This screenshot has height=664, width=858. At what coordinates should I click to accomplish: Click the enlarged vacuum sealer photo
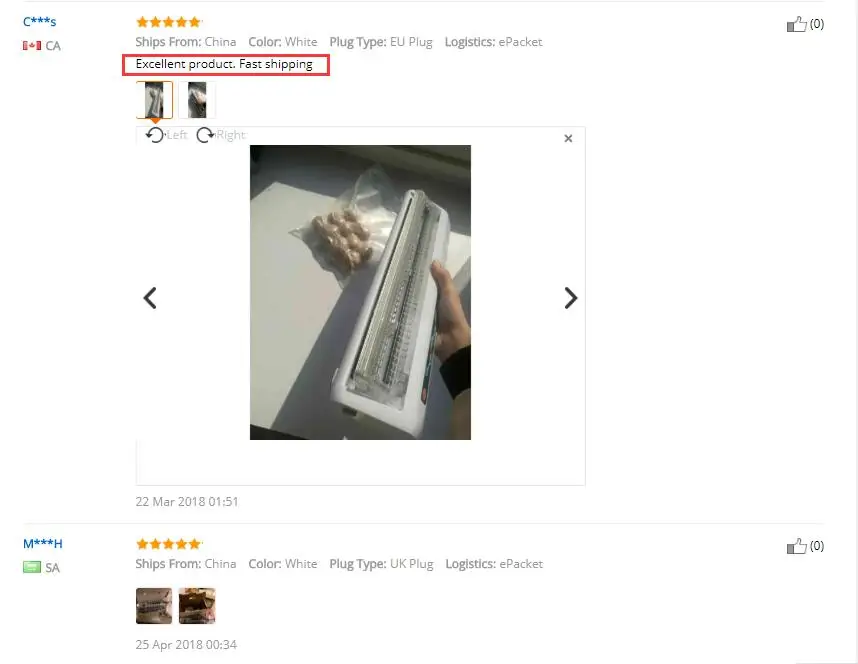click(x=360, y=292)
